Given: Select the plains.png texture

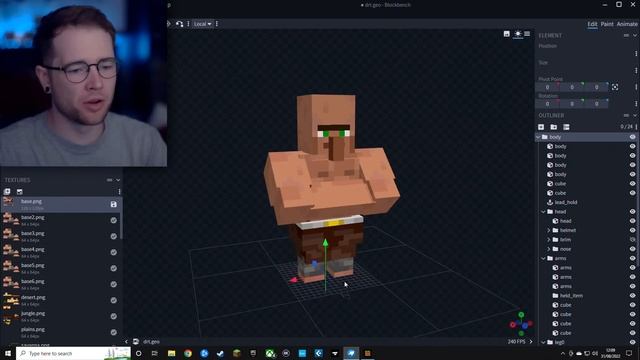Looking at the screenshot, I should [x=61, y=332].
